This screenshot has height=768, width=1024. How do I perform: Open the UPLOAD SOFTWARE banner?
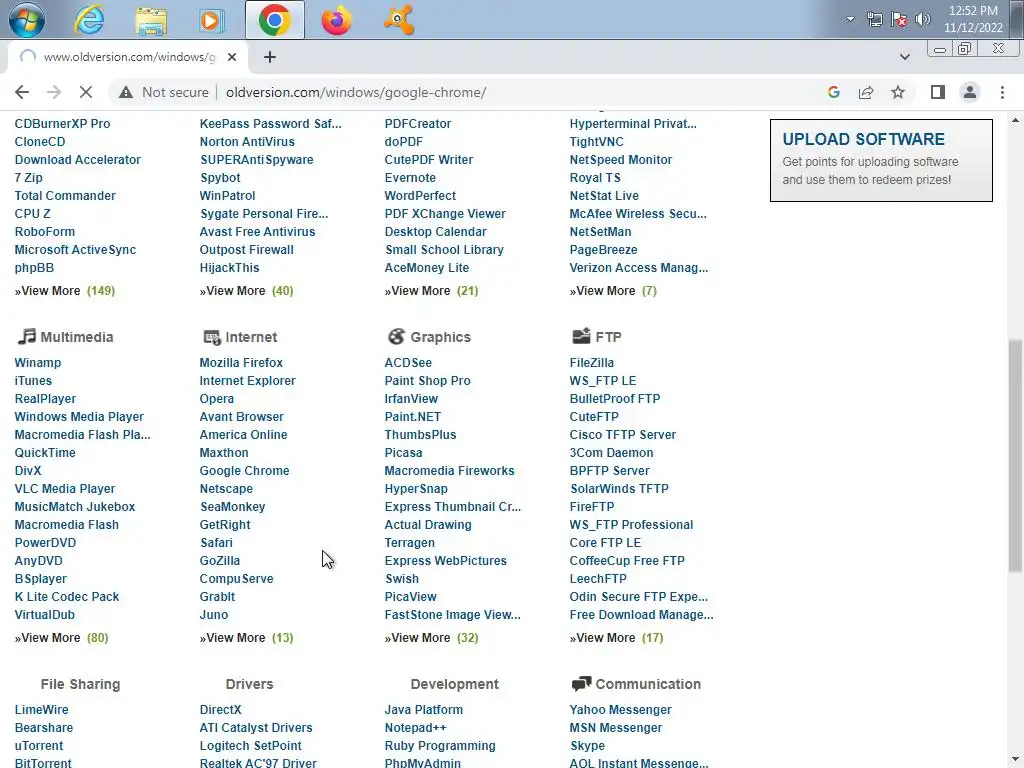coord(881,160)
